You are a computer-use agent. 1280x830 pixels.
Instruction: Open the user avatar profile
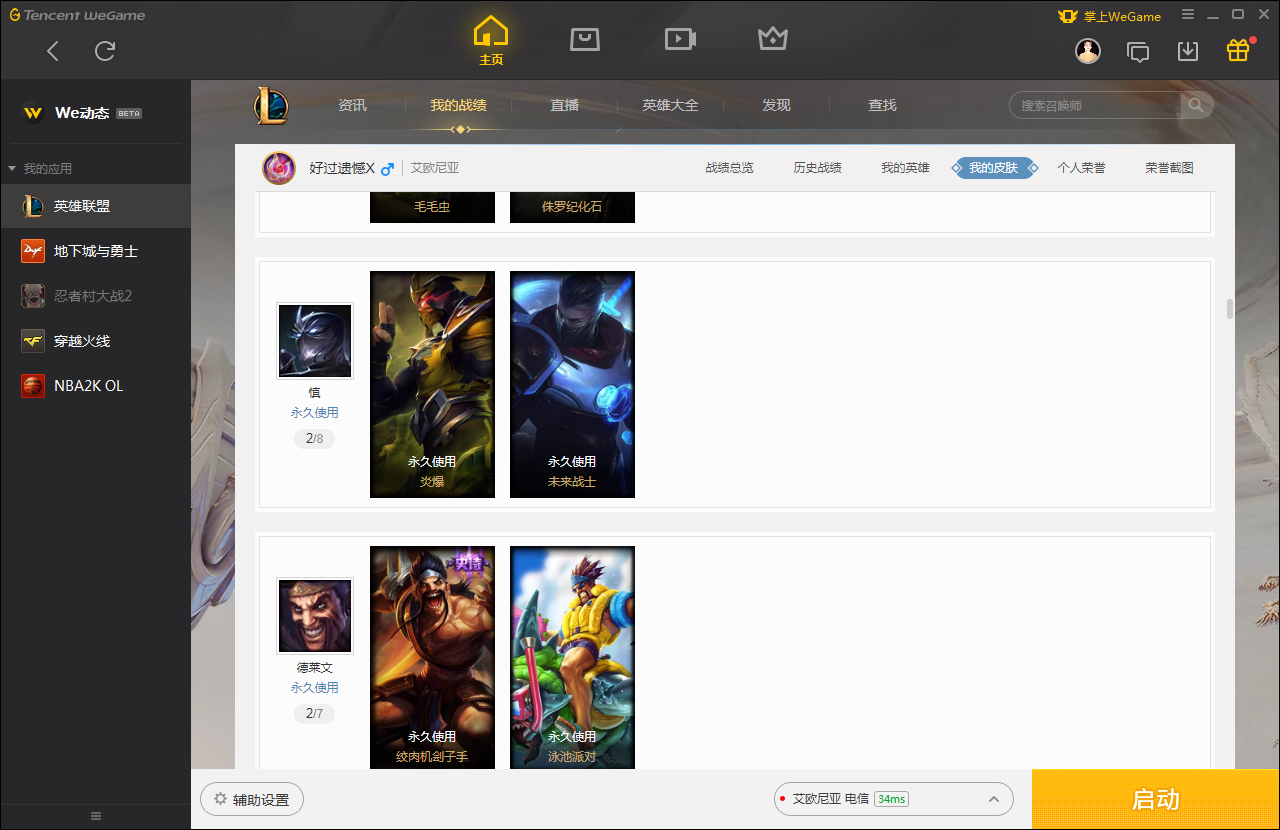(1088, 51)
